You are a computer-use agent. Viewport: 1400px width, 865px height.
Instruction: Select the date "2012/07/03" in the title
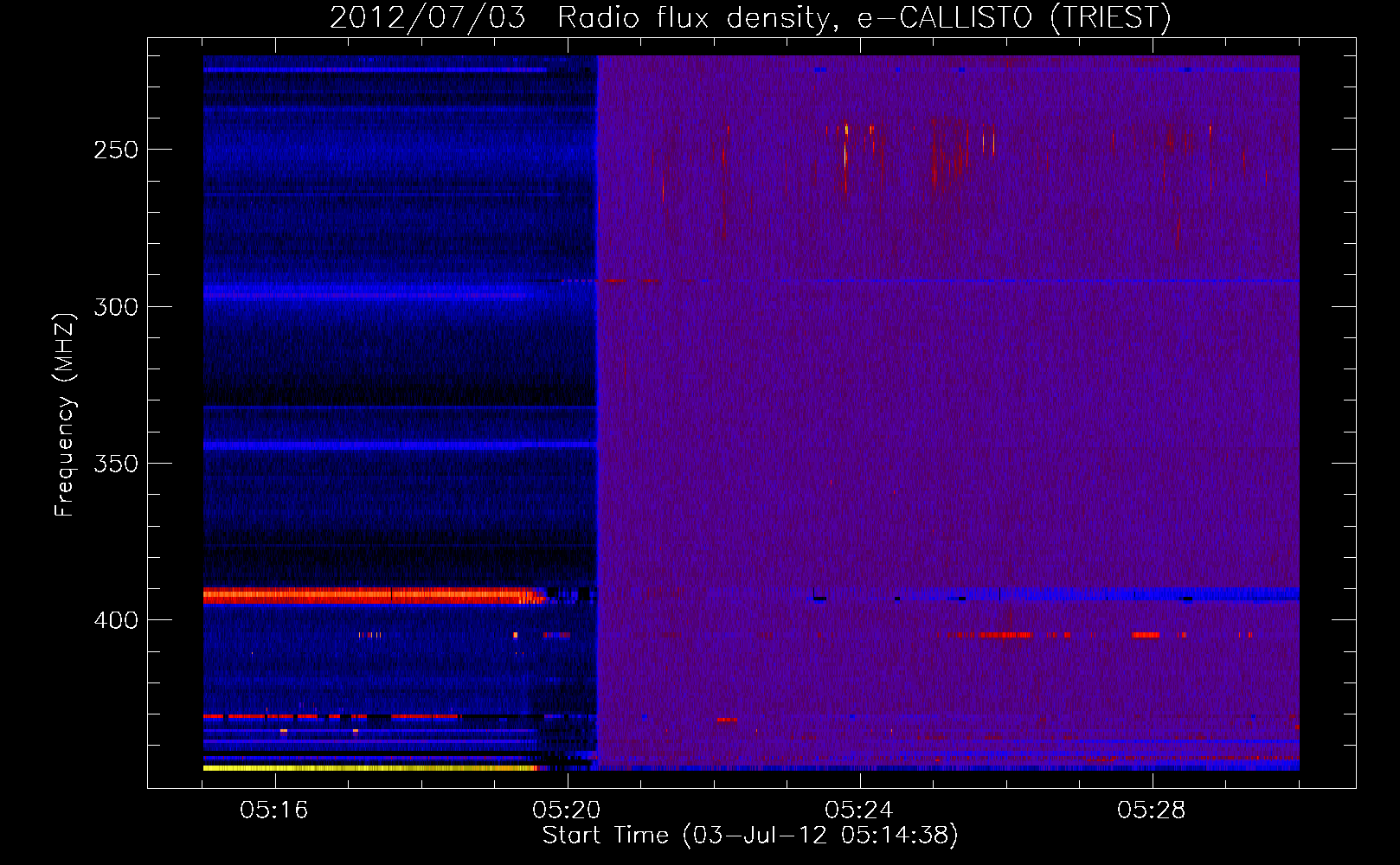[427, 17]
